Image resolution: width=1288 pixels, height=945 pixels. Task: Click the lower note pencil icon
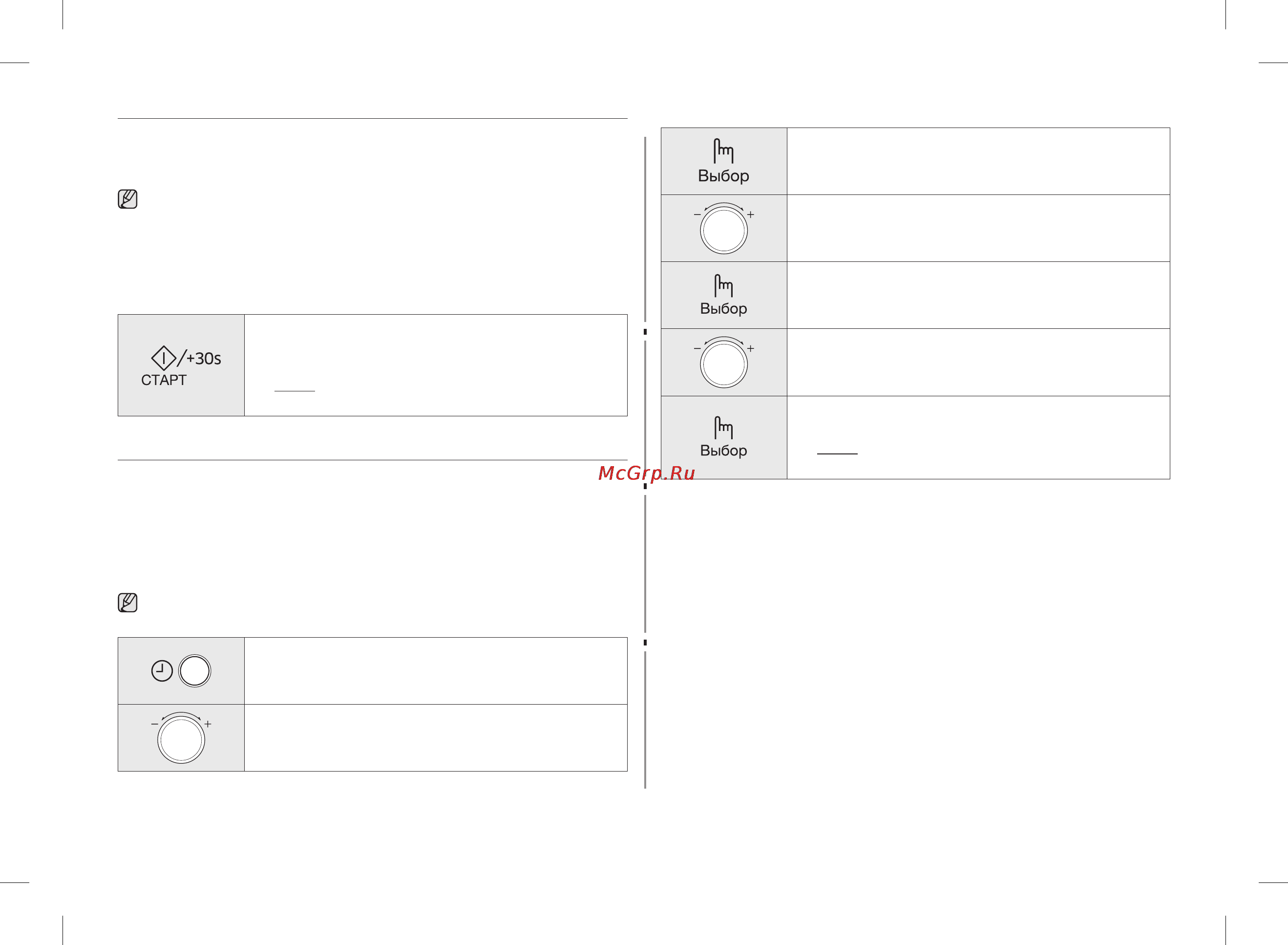(127, 602)
